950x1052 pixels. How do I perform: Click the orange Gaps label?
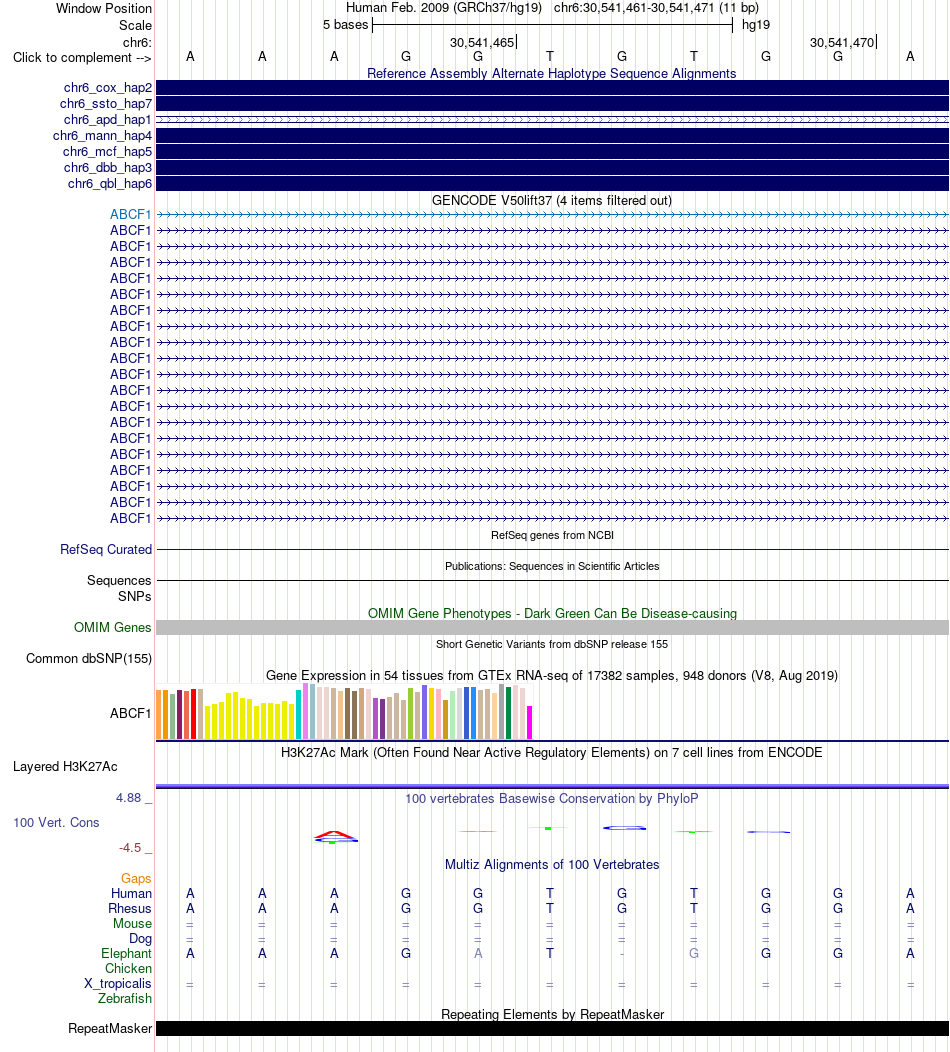[136, 879]
